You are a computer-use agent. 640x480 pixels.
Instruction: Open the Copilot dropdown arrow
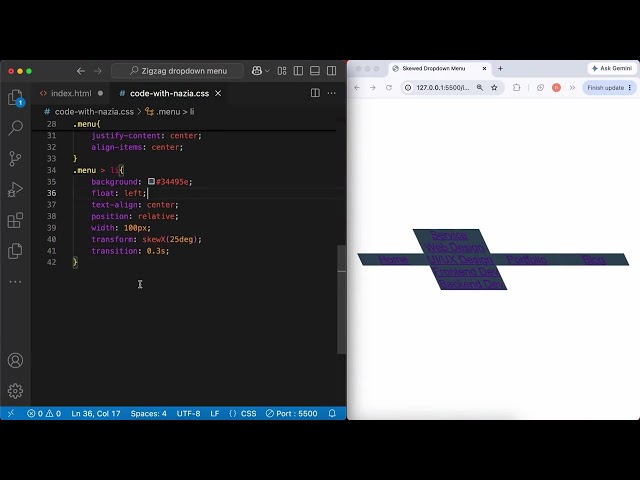click(267, 71)
